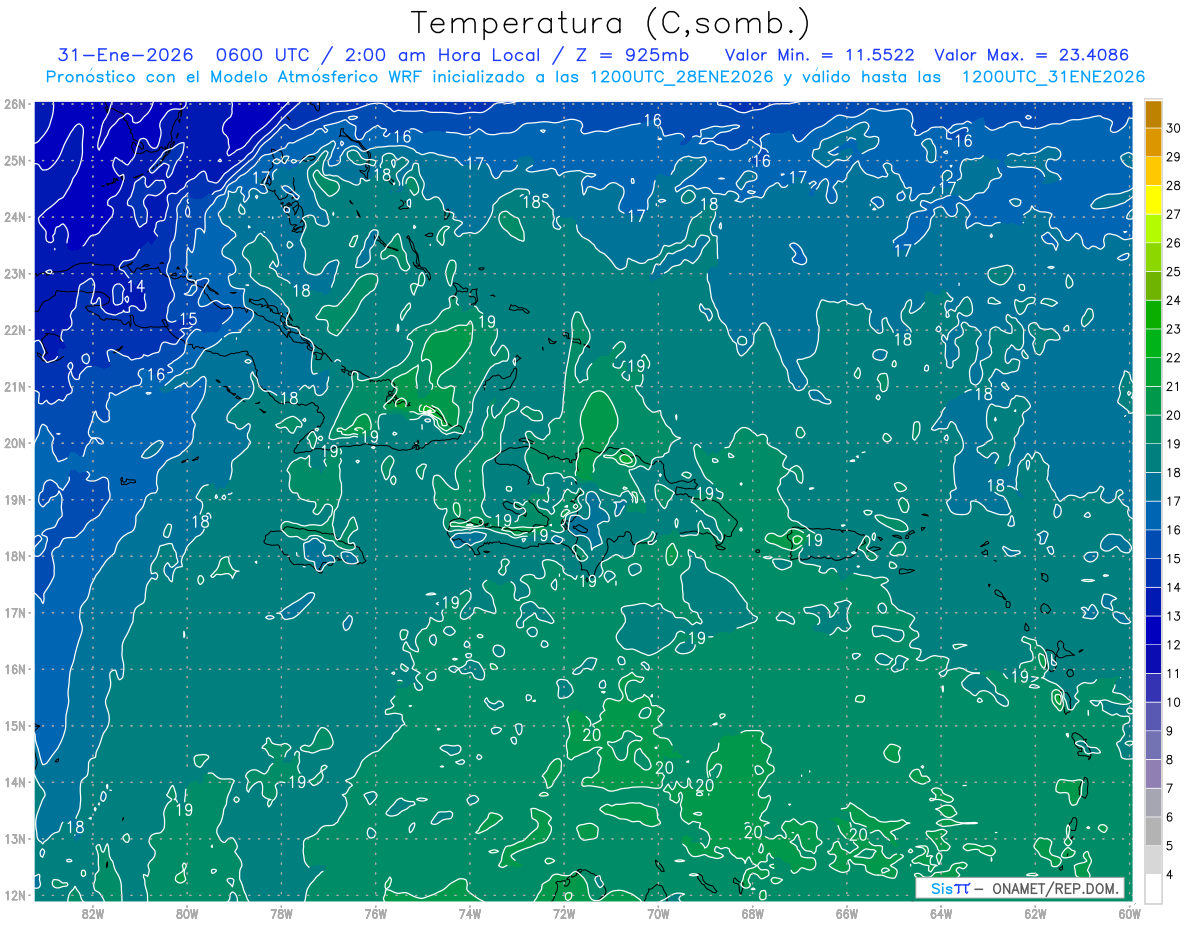1200x927 pixels.
Task: Click the 15 contour label on the map
Action: 188,320
